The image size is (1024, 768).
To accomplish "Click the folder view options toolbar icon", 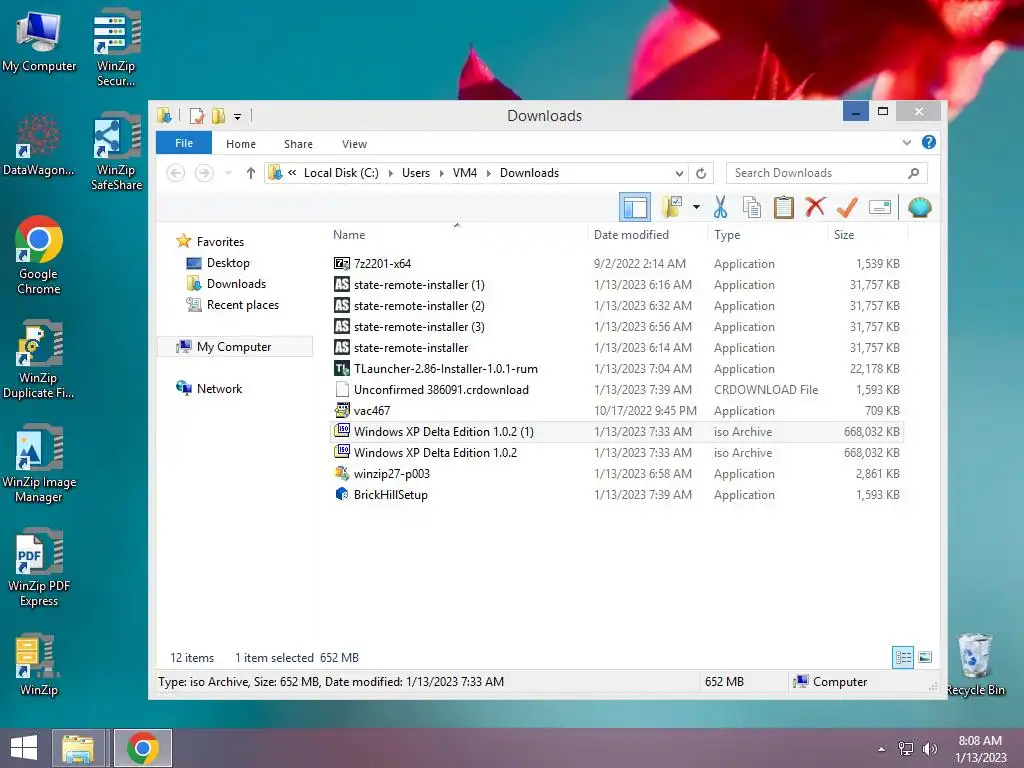I will coord(672,208).
